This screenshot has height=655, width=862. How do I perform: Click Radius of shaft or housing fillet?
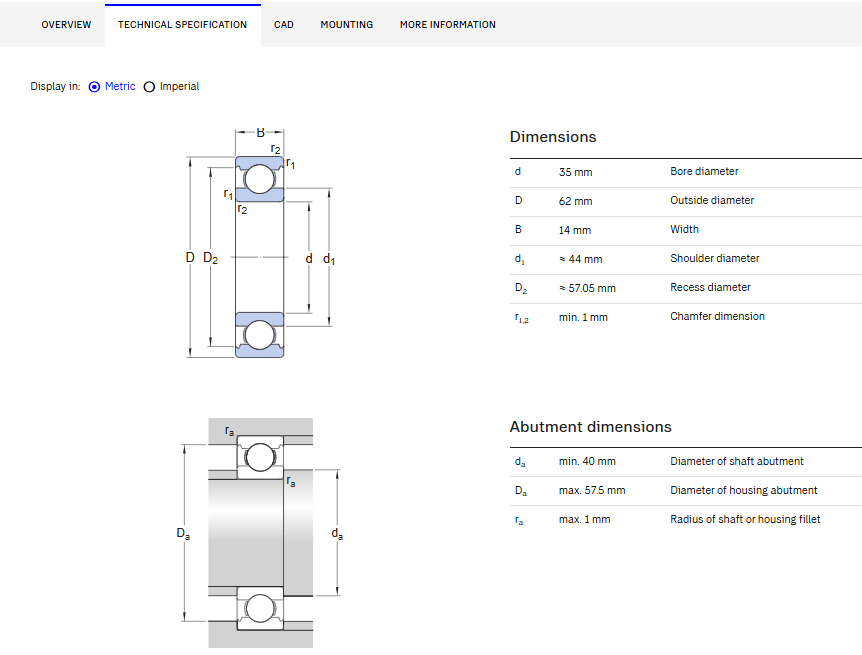click(x=745, y=519)
